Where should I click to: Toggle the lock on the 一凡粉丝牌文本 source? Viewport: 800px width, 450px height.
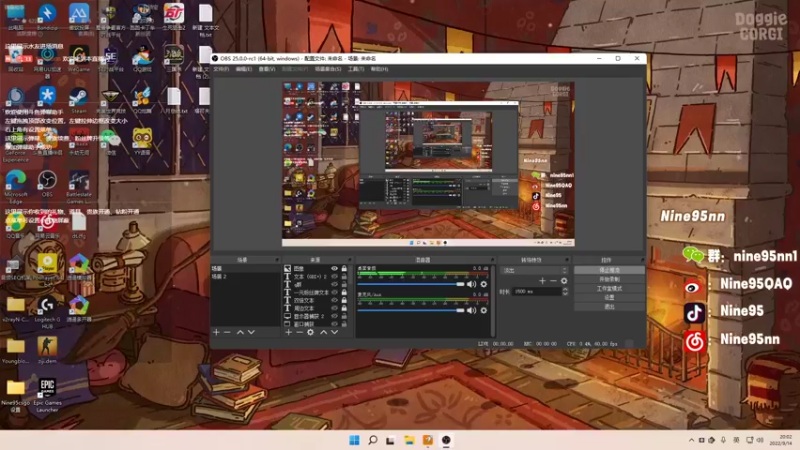[344, 292]
